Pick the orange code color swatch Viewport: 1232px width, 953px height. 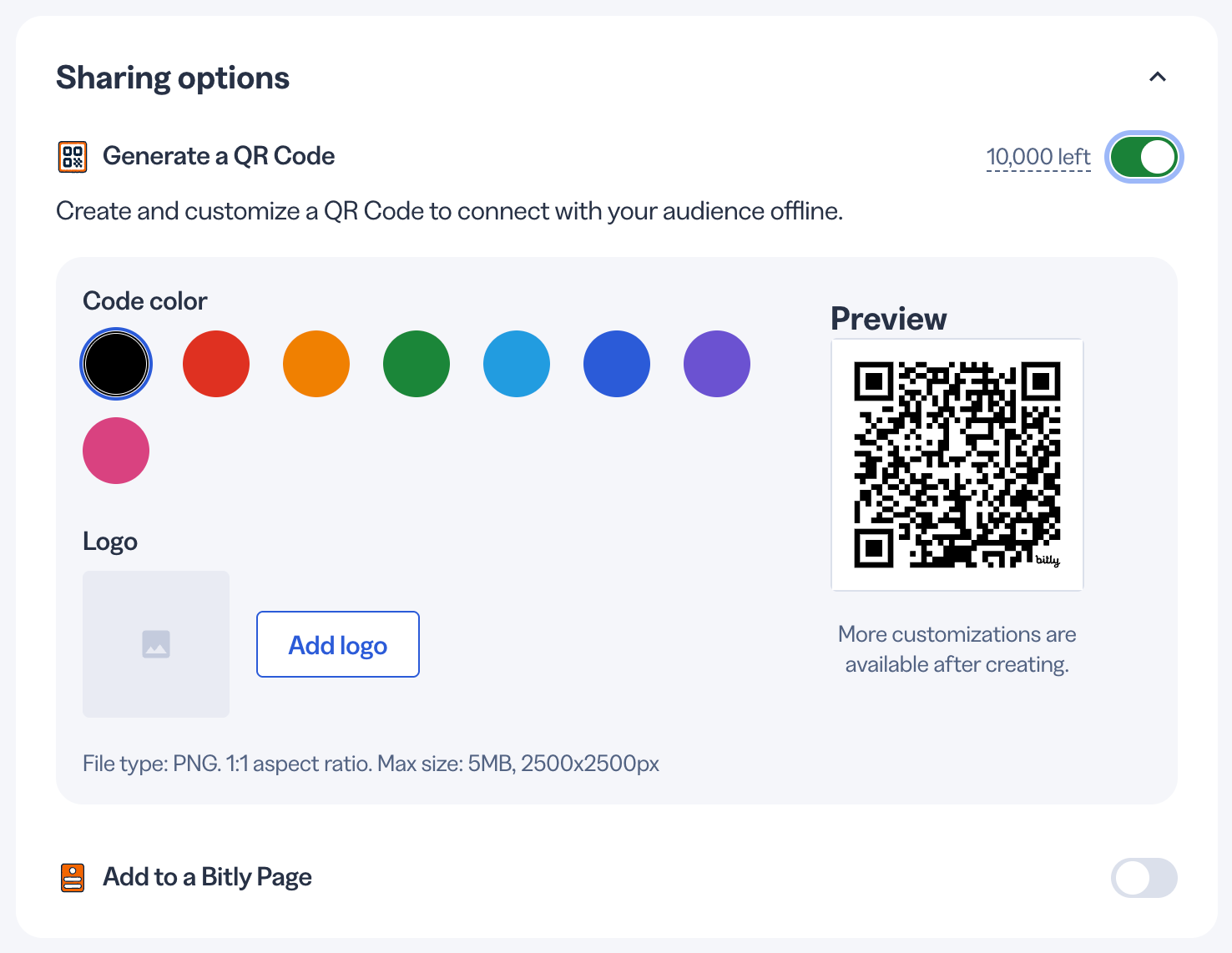pos(316,364)
